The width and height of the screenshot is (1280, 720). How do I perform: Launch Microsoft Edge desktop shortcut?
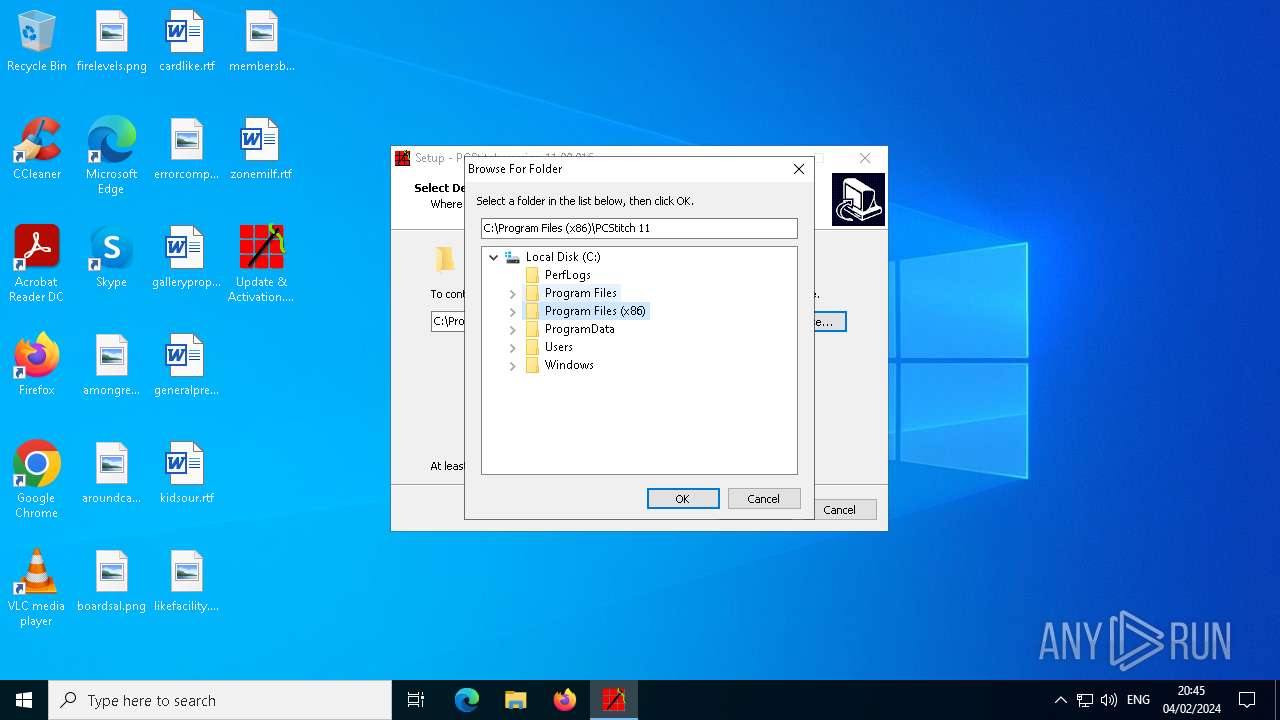(x=112, y=157)
